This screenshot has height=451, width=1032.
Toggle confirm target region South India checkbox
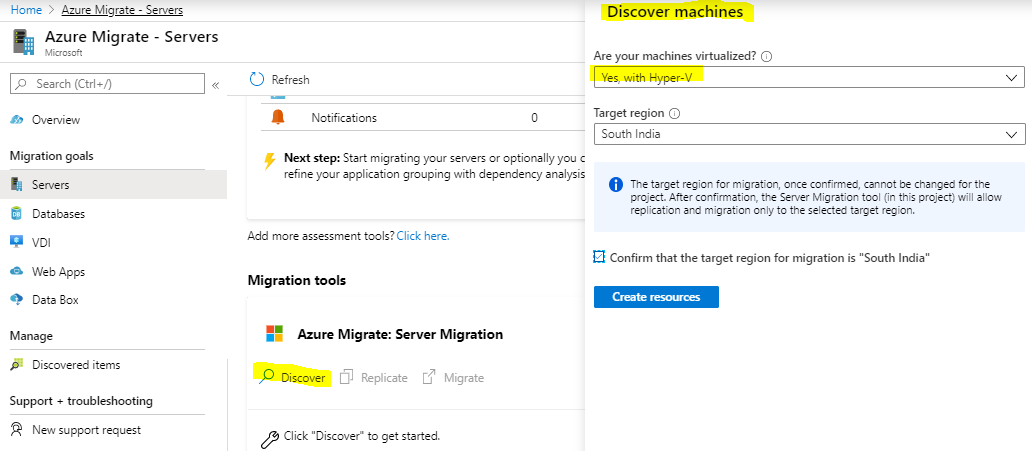599,257
